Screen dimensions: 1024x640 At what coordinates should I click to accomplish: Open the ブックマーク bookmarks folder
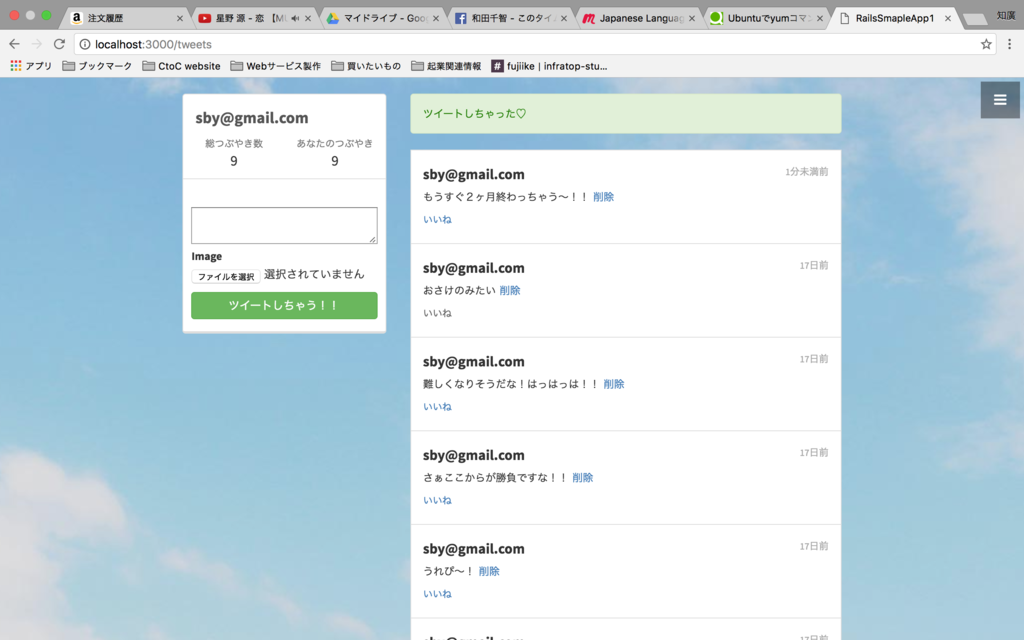point(97,66)
